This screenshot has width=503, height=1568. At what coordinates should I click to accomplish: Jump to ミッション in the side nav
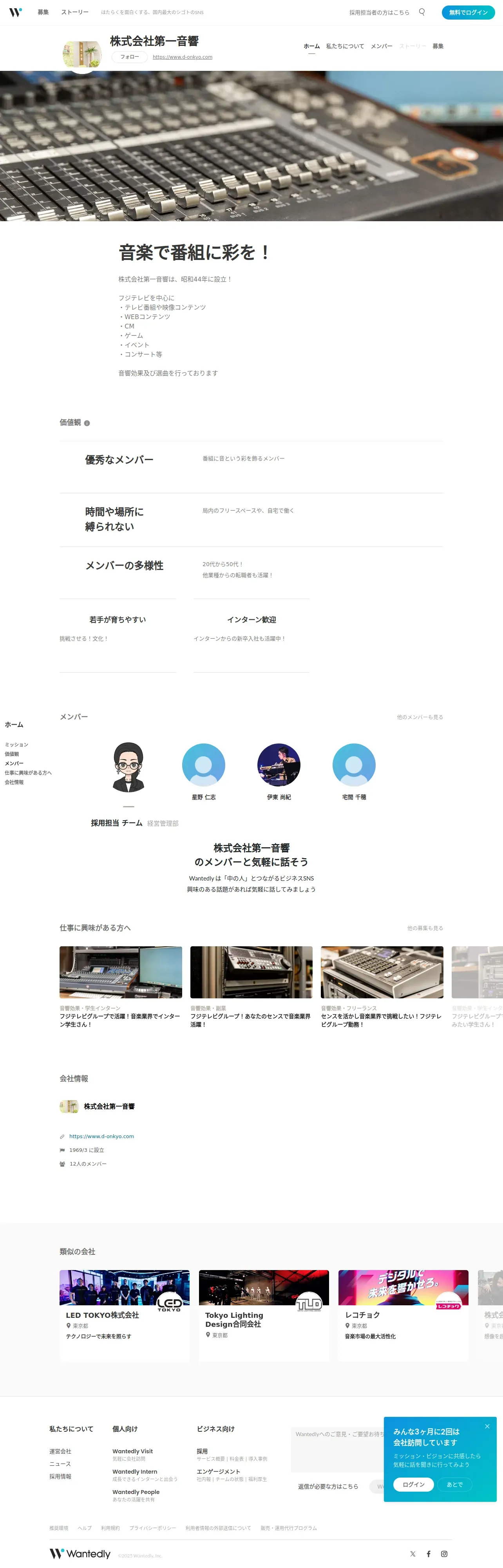[x=16, y=744]
